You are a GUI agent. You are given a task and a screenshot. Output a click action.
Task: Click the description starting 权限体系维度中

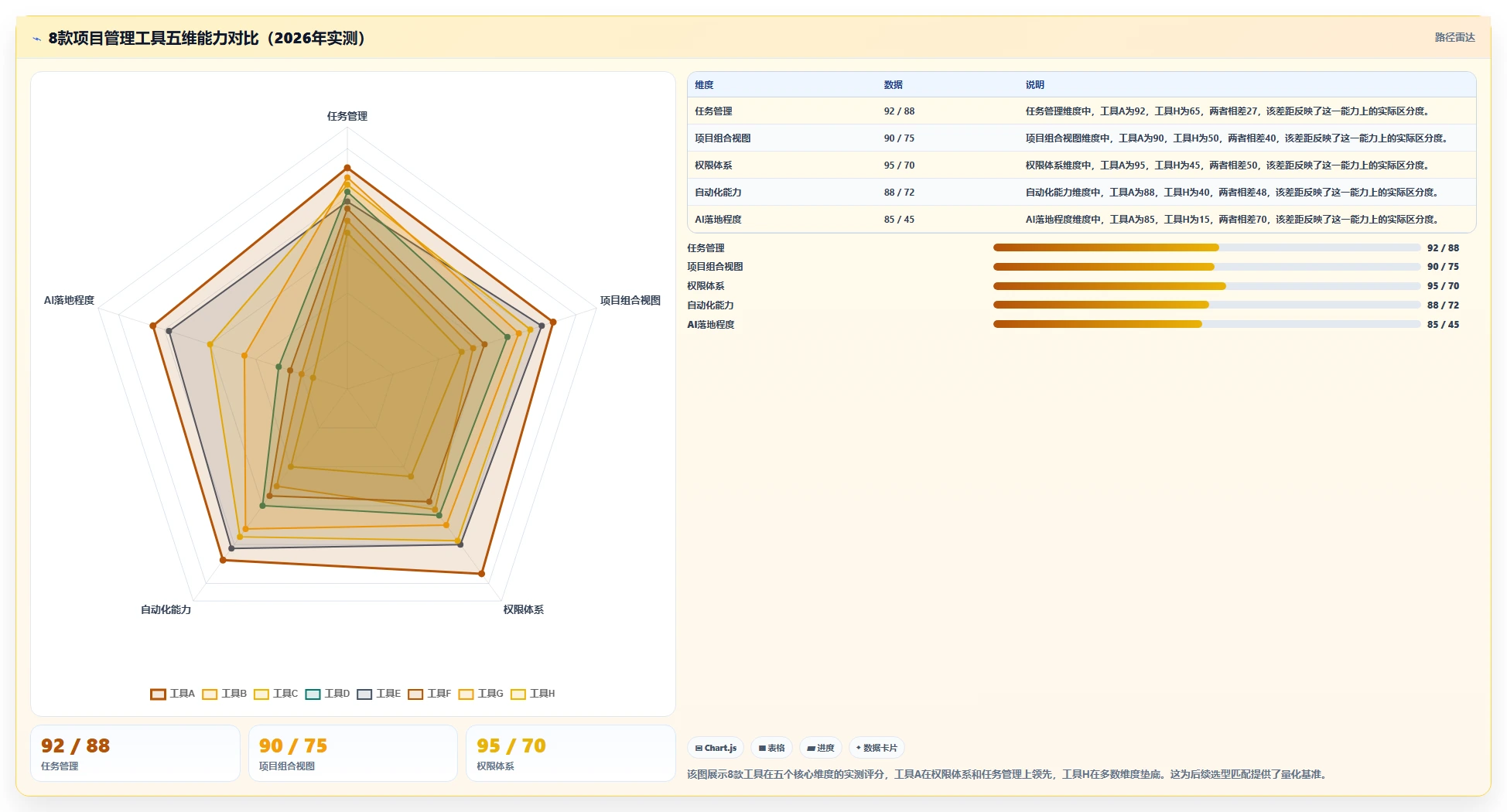point(1228,165)
